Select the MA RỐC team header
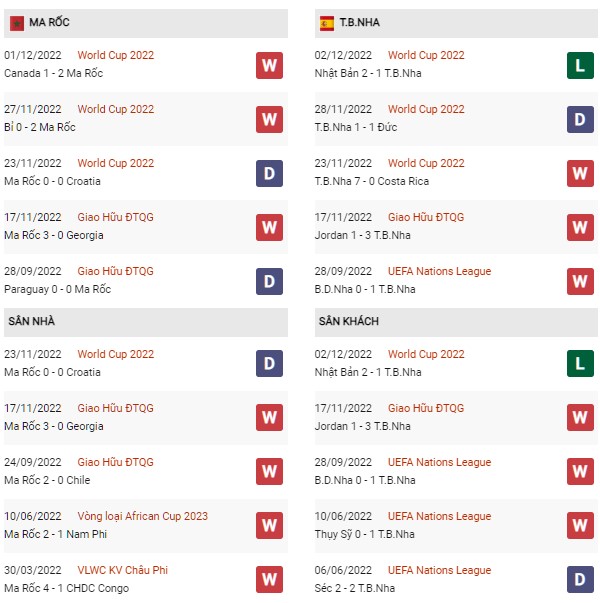 (146, 23)
